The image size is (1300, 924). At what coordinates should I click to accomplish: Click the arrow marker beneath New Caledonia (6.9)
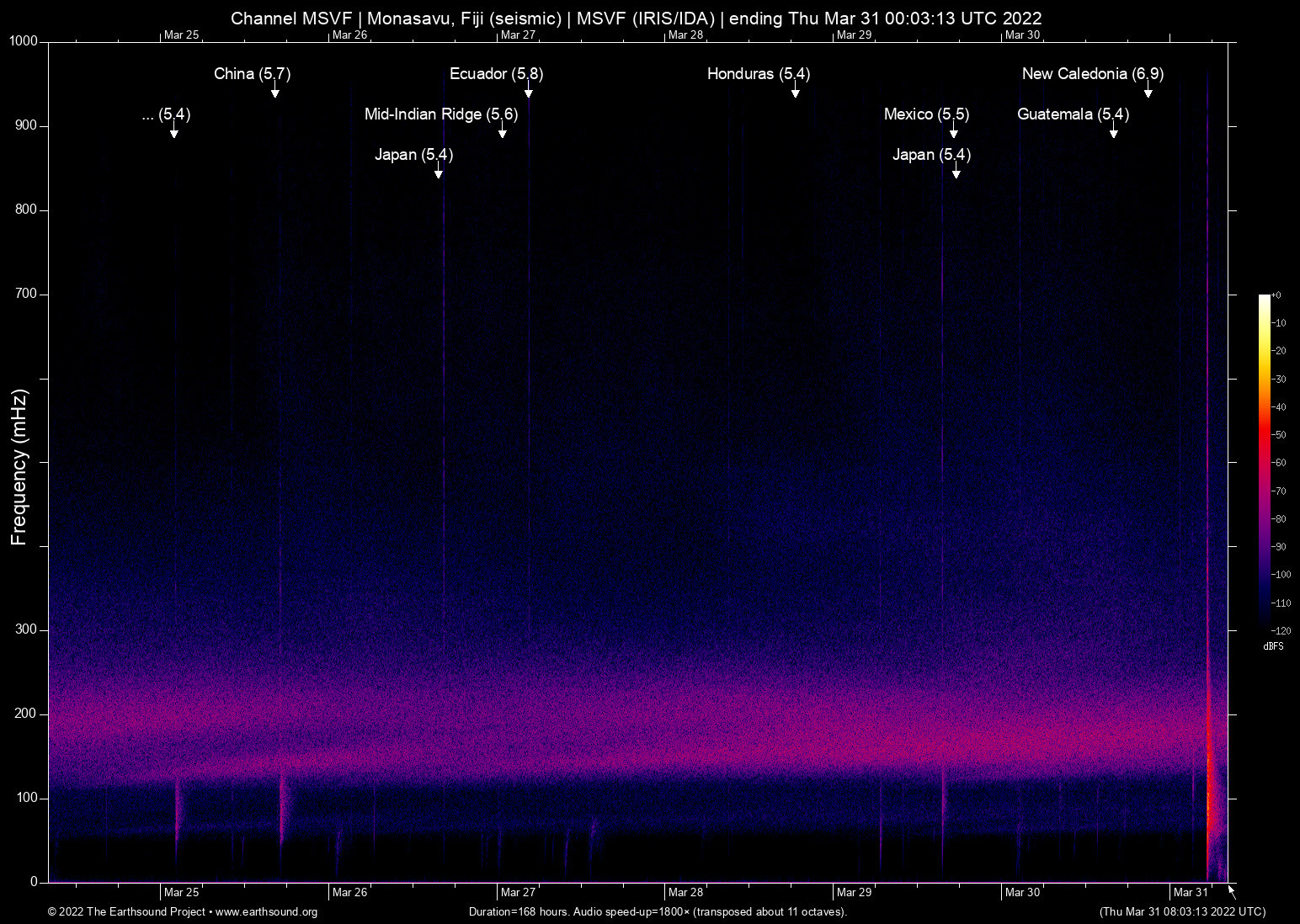(1148, 90)
